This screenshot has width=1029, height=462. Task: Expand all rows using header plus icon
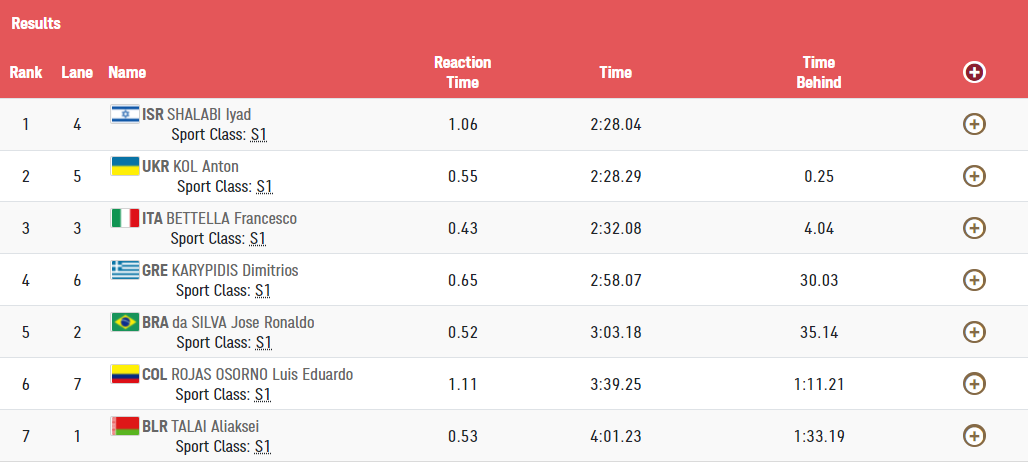point(974,72)
